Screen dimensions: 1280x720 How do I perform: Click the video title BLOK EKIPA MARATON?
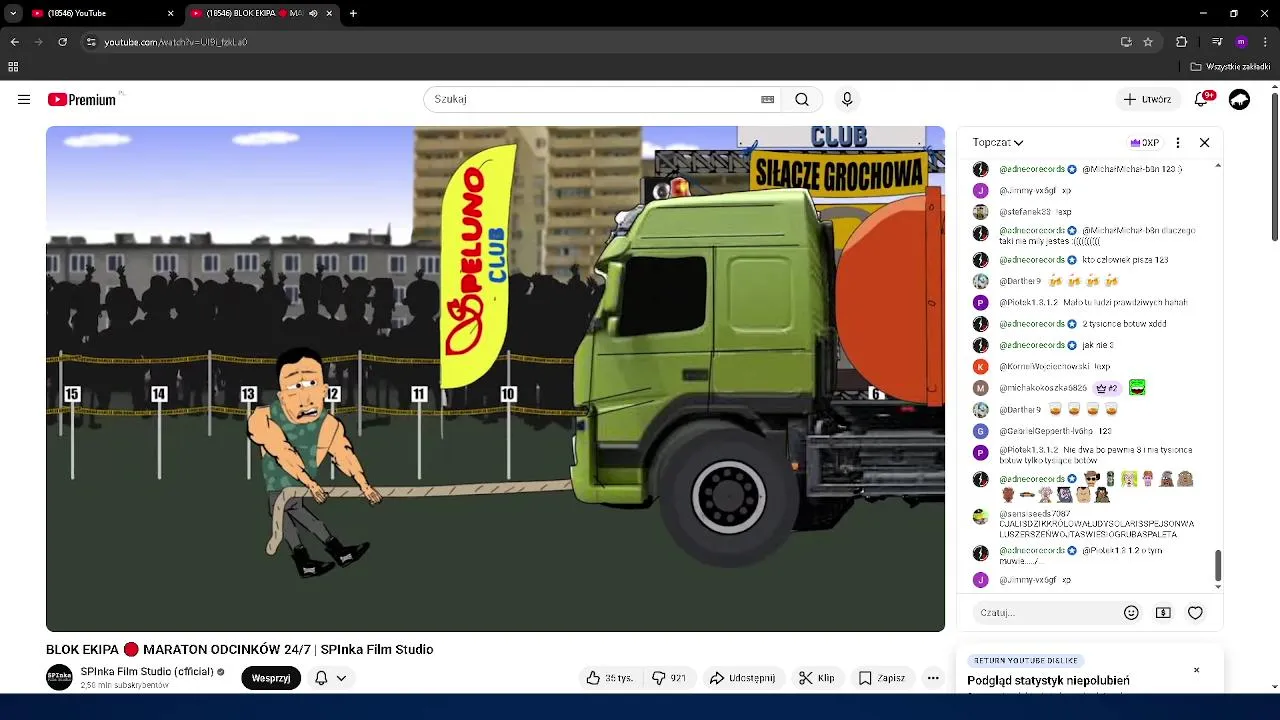coord(239,649)
